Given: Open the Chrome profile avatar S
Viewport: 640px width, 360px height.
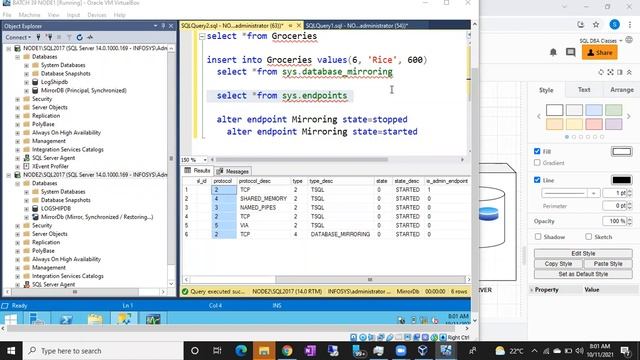Looking at the screenshot, I should (614, 24).
